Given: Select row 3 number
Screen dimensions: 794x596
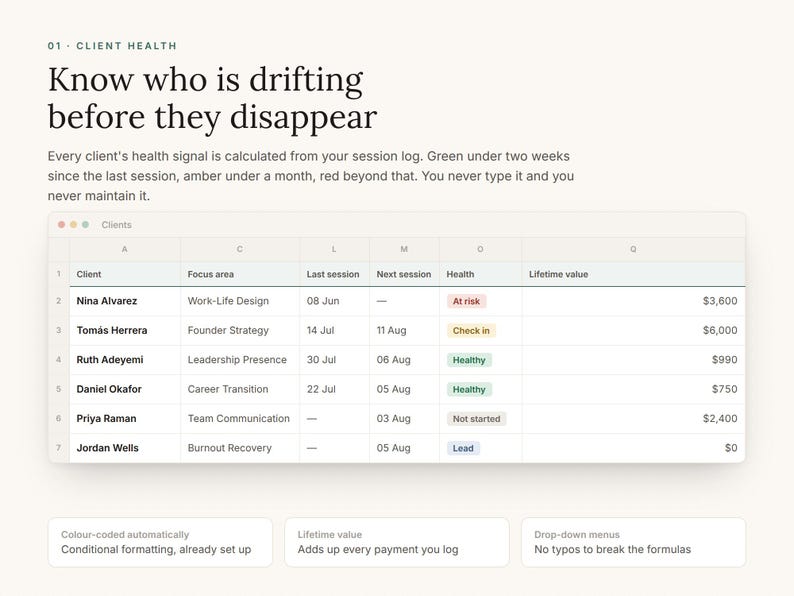Looking at the screenshot, I should 59,330.
